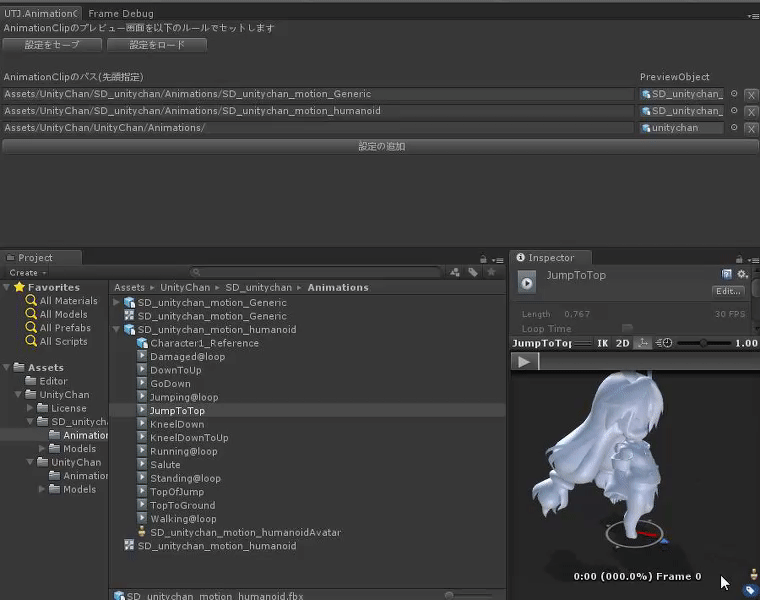
Task: Click the Project search field
Action: [315, 272]
